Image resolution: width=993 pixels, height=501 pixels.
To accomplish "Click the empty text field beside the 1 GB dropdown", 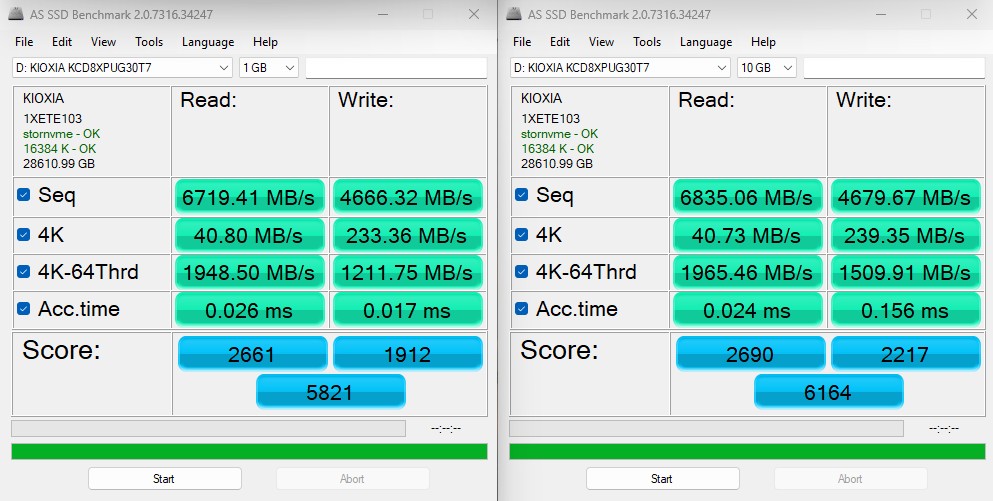I will click(396, 67).
